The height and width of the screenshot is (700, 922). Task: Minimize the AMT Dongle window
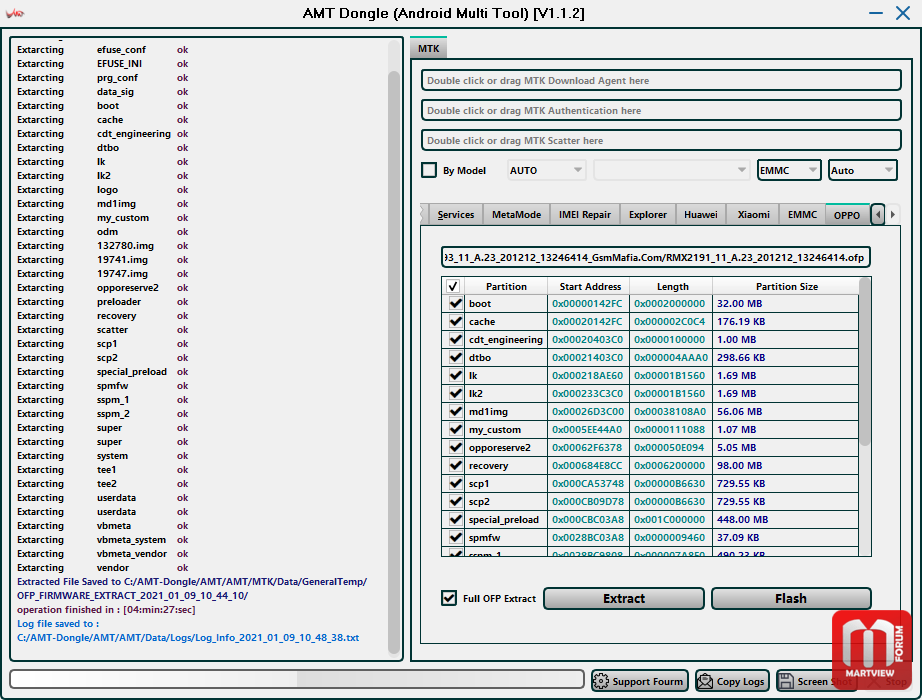[x=876, y=13]
